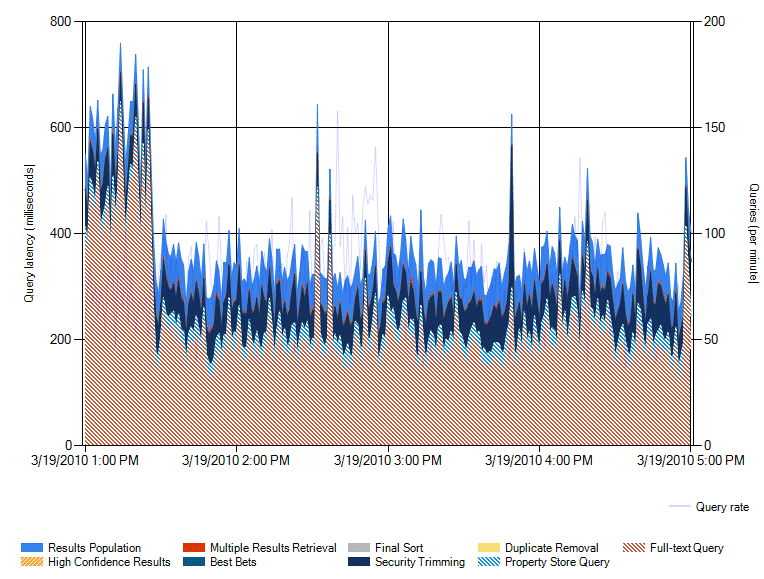This screenshot has height=579, width=764.
Task: Click the Multiple Results Retrieval legend swatch
Action: (194, 548)
